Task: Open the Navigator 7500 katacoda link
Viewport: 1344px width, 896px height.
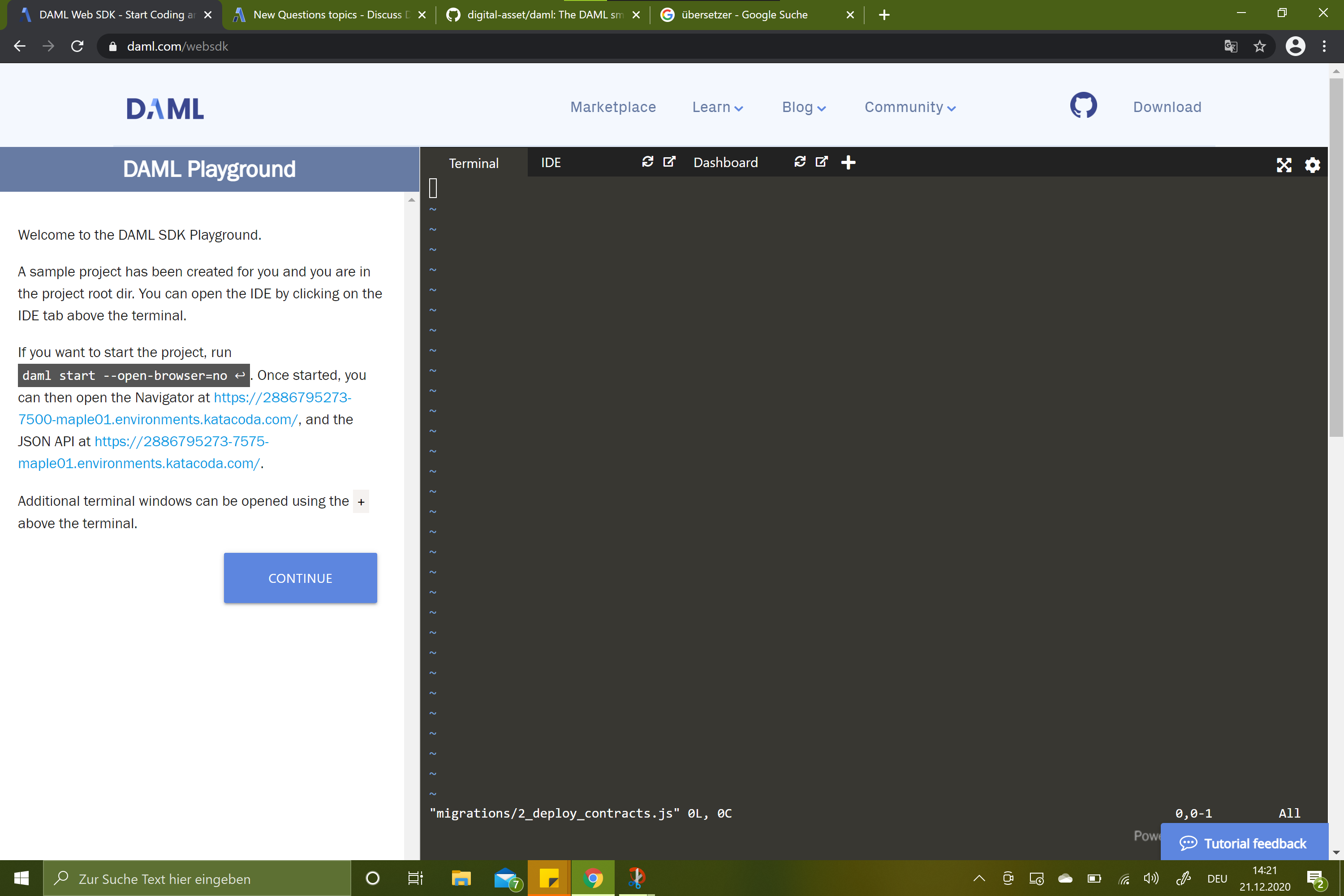Action: point(185,408)
